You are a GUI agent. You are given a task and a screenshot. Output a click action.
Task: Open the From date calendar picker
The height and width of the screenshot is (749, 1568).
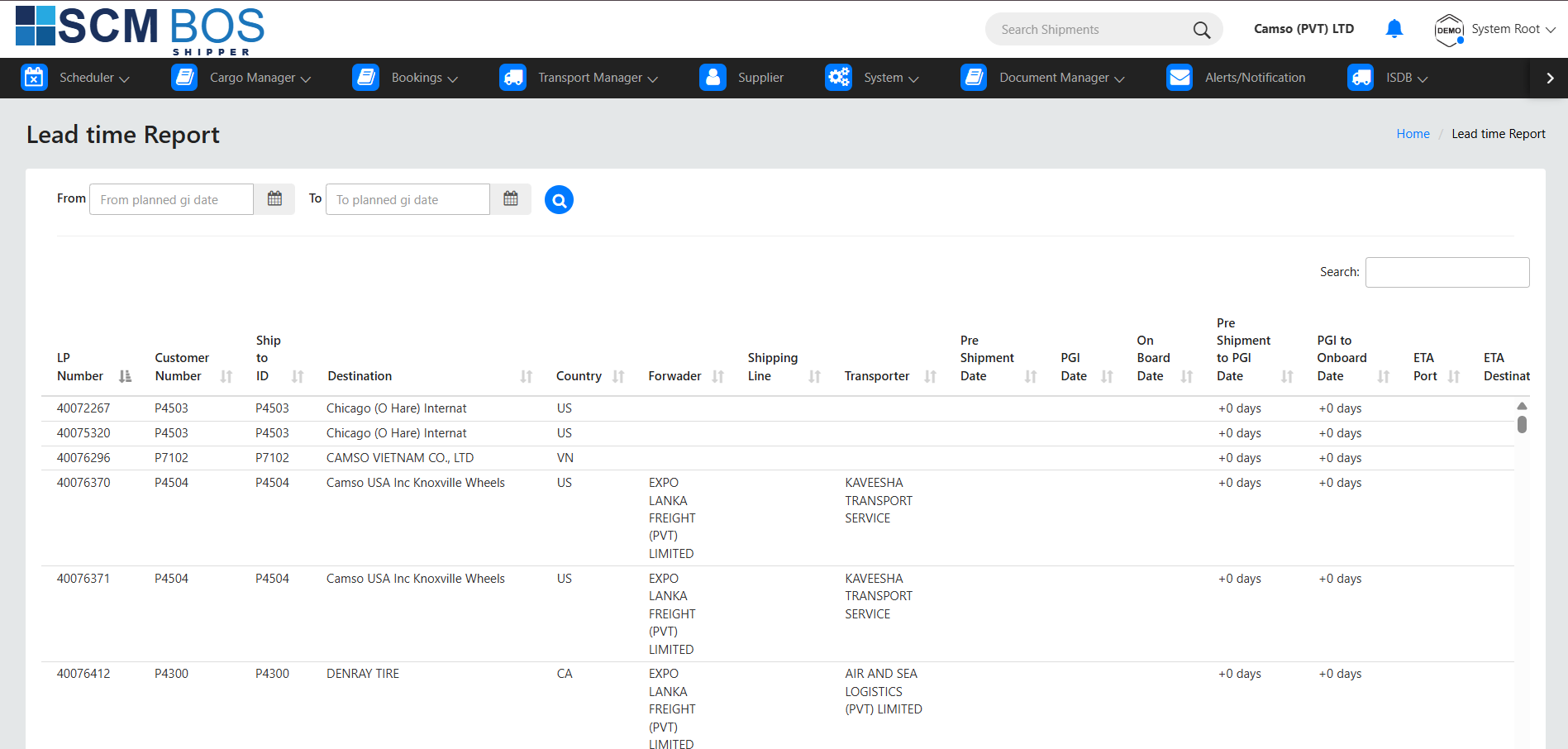(x=274, y=199)
